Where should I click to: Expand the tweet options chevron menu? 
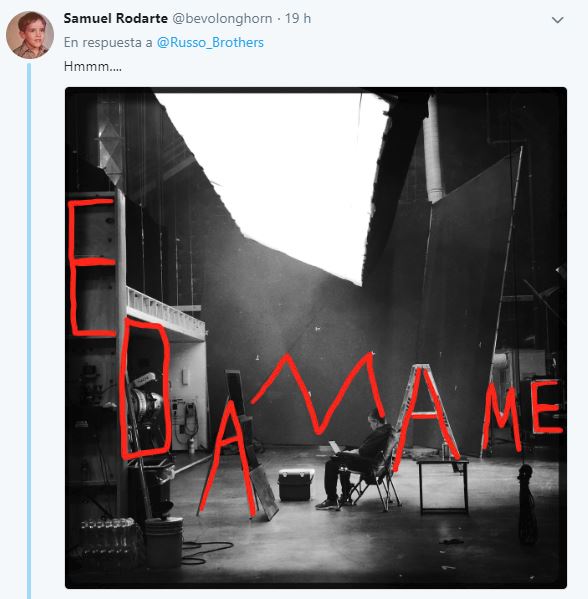click(557, 20)
